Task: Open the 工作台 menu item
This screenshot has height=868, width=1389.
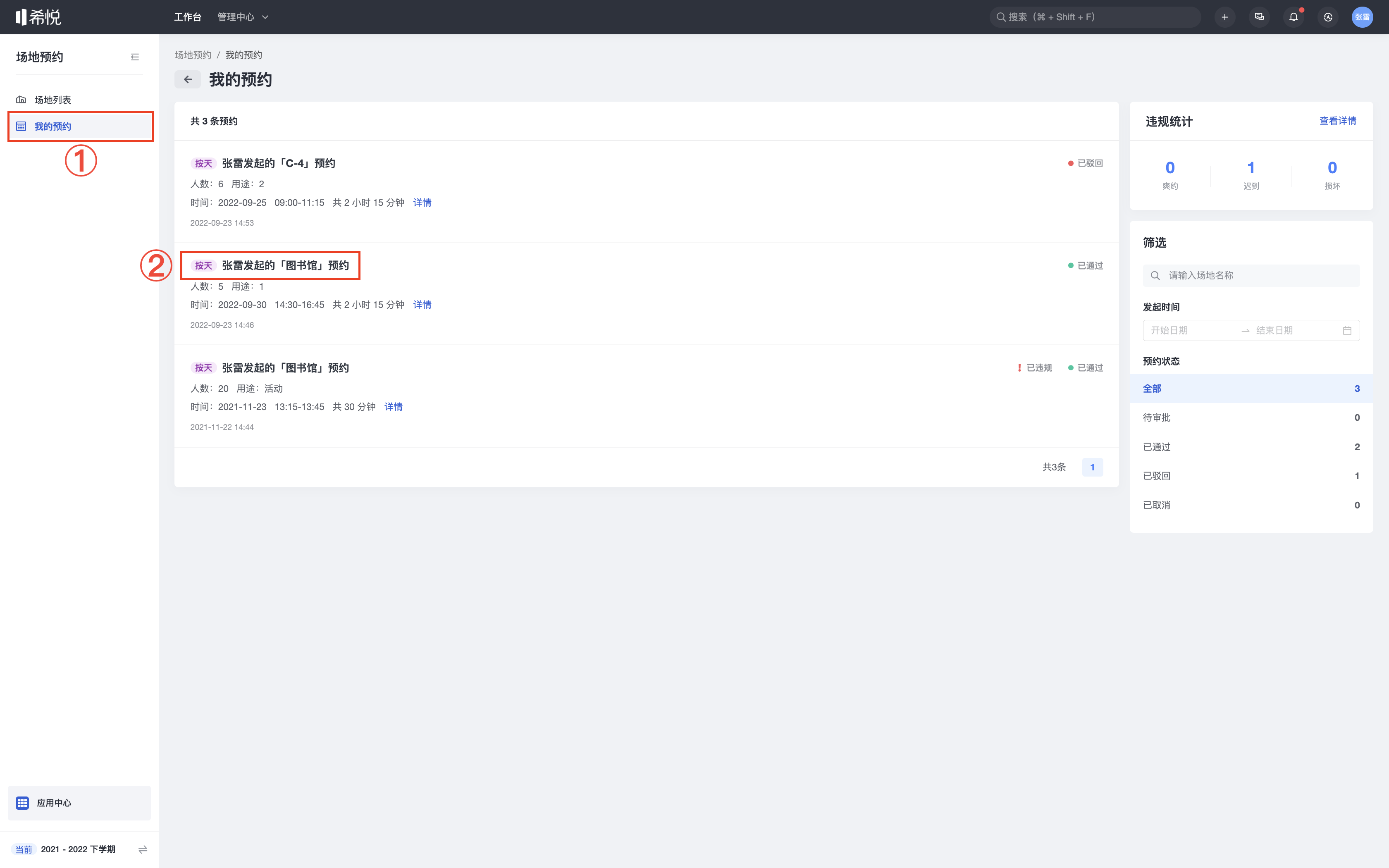Action: [188, 17]
